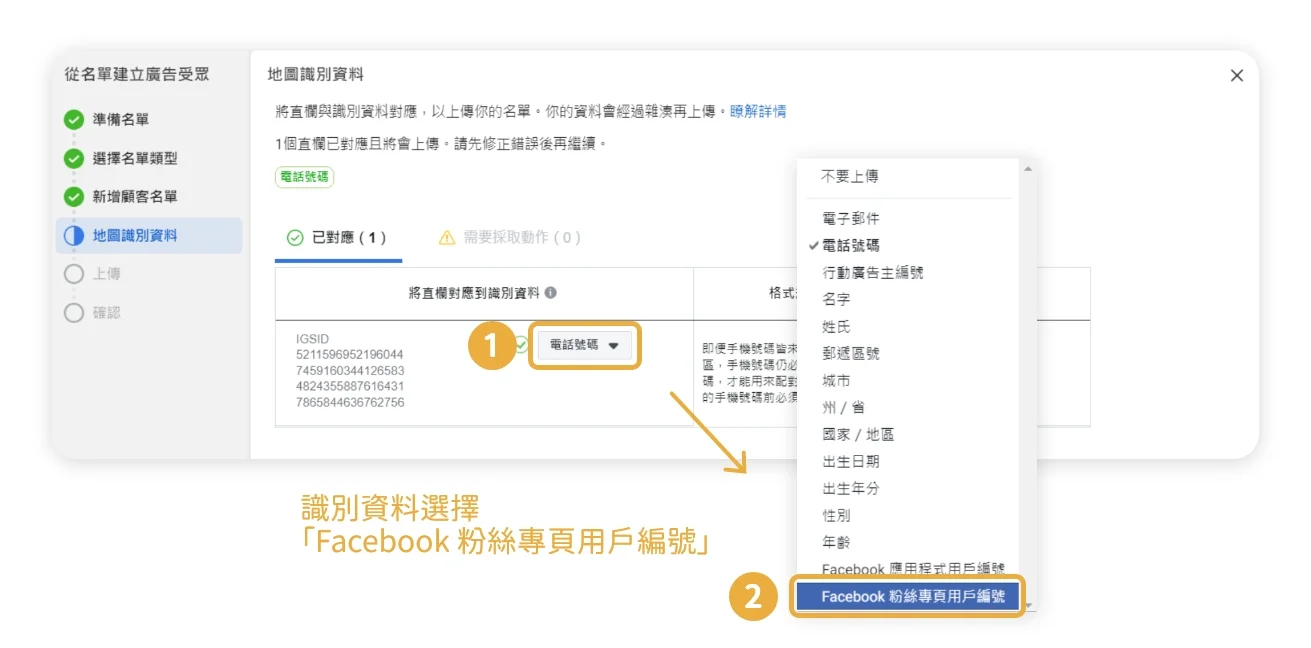Click the 從名單建立廣告受眾 sidebar title
Viewport: 1311px width, 648px height.
137,75
